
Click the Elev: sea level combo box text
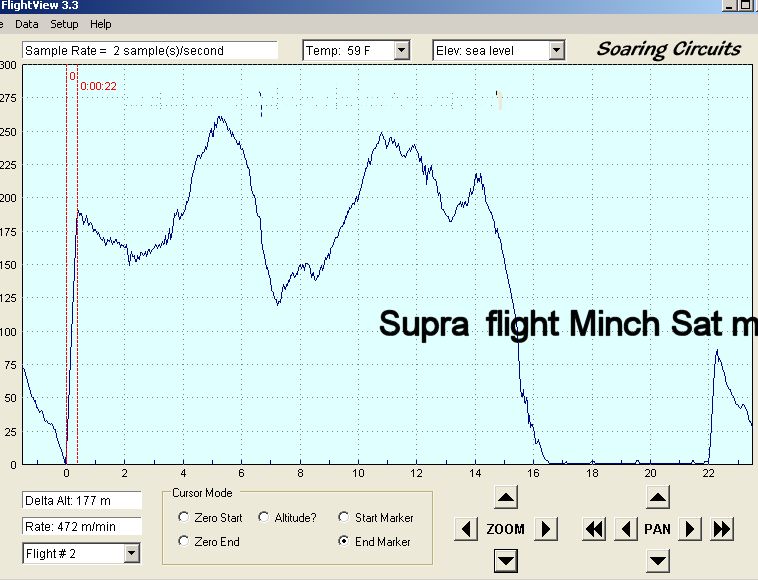475,51
